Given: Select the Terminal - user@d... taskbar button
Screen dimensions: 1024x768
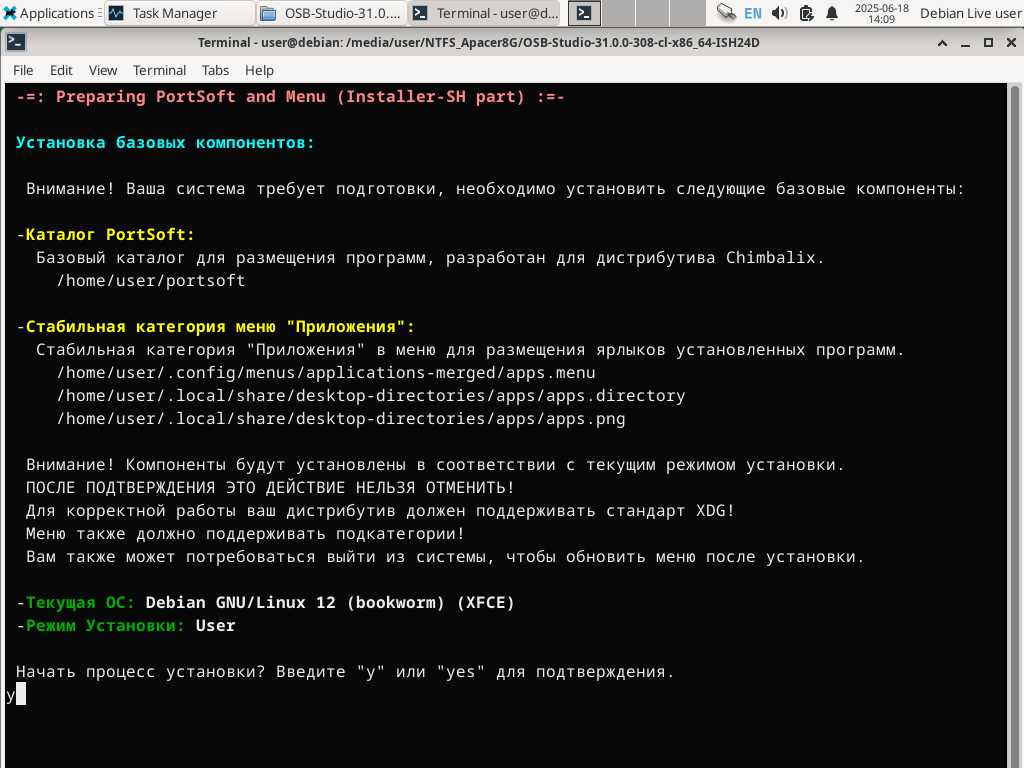Looking at the screenshot, I should click(485, 13).
